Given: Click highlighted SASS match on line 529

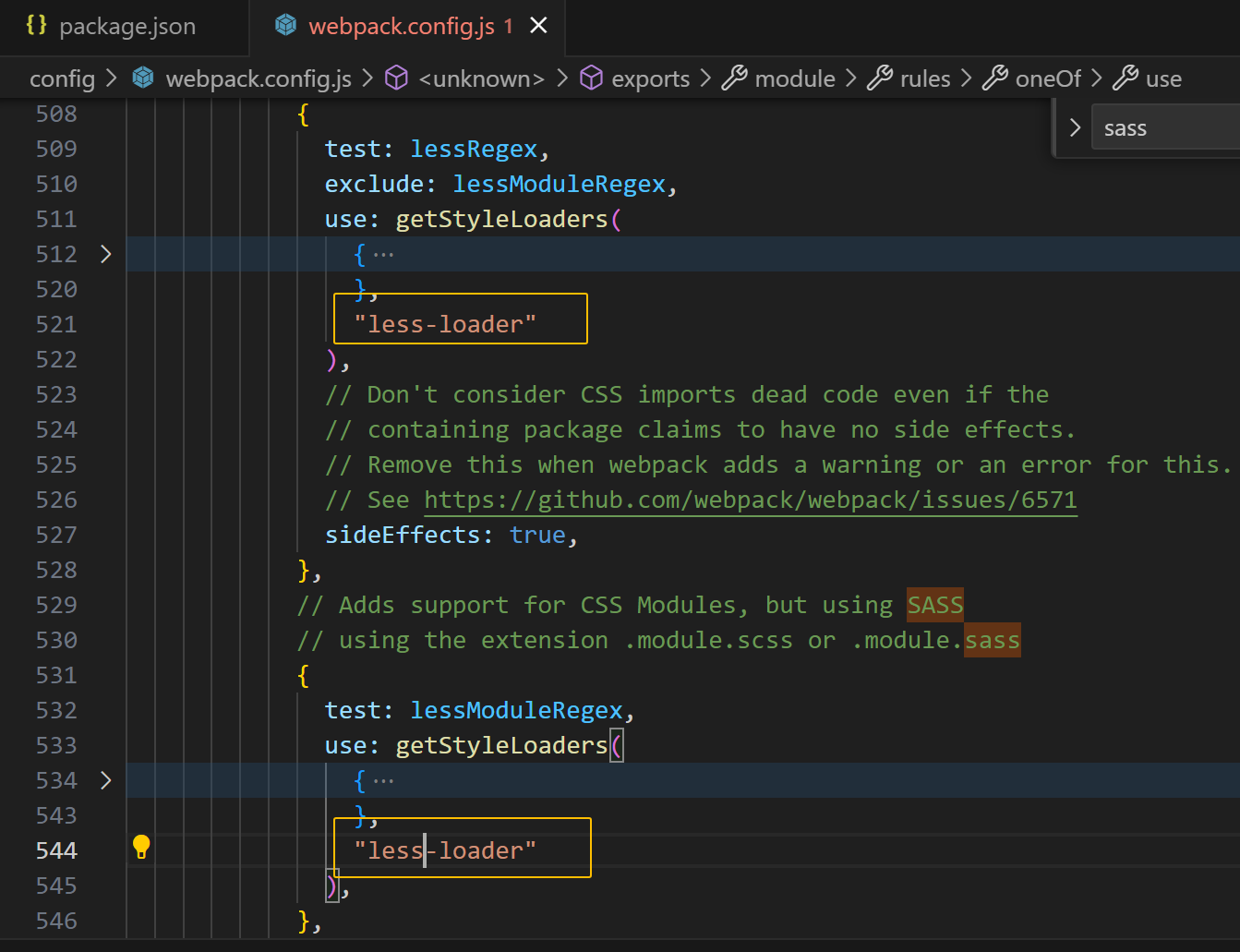Looking at the screenshot, I should pyautogui.click(x=935, y=605).
